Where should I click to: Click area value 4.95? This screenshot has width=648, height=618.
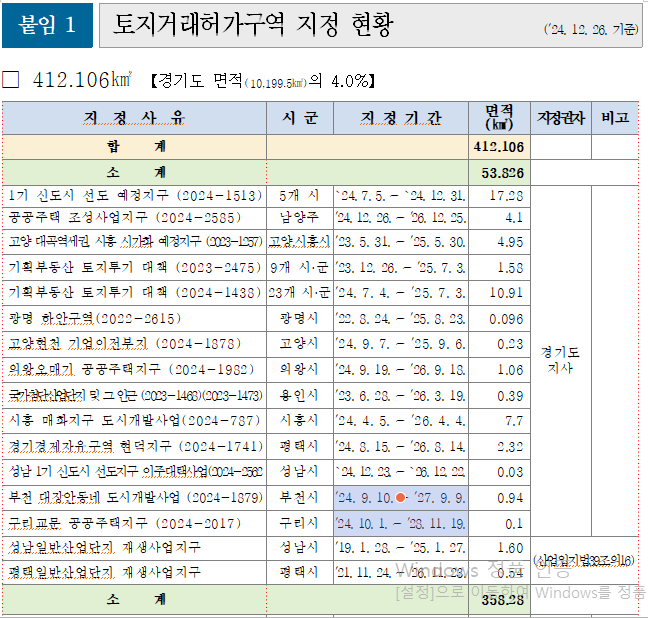(x=499, y=242)
